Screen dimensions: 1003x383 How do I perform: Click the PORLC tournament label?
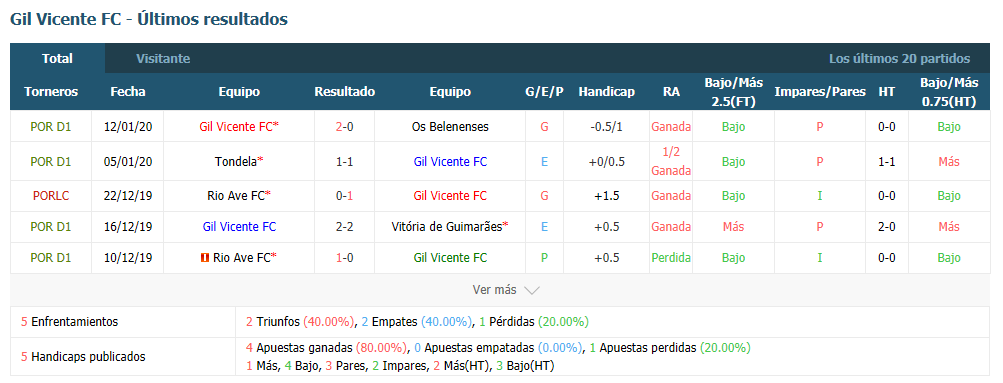(x=51, y=196)
